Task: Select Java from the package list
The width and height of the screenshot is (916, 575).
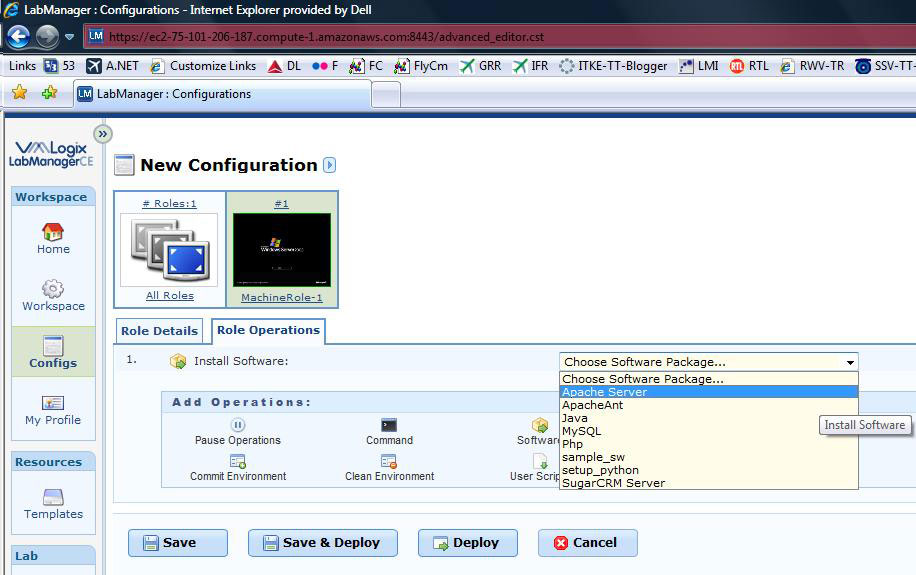Action: click(x=709, y=418)
